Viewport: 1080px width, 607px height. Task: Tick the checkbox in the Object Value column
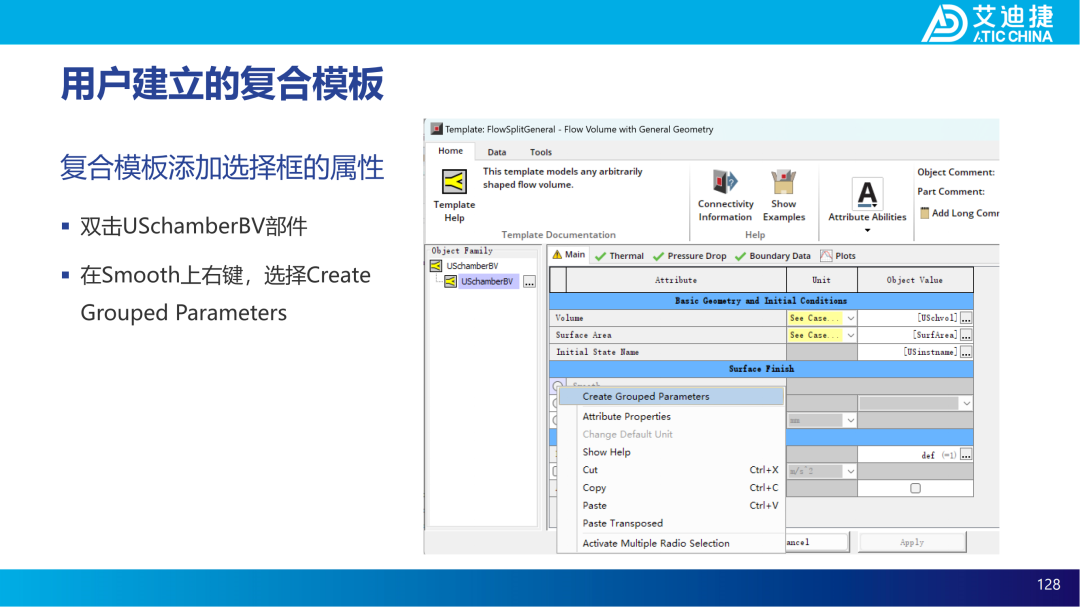point(915,488)
